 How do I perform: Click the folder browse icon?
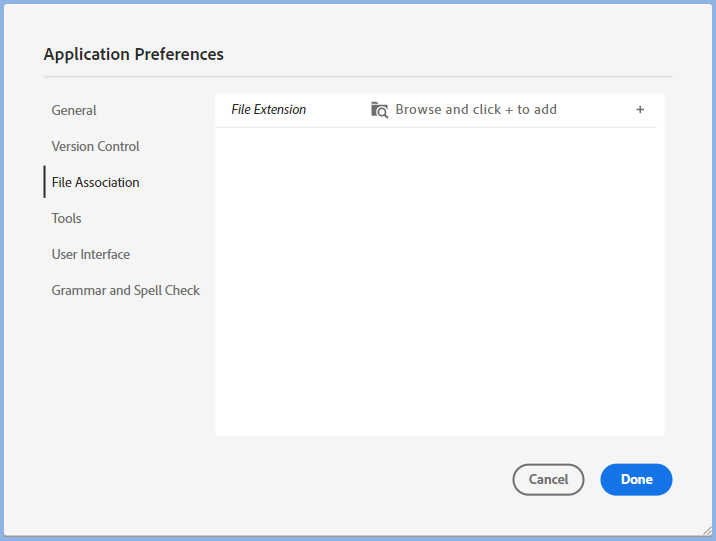[379, 110]
